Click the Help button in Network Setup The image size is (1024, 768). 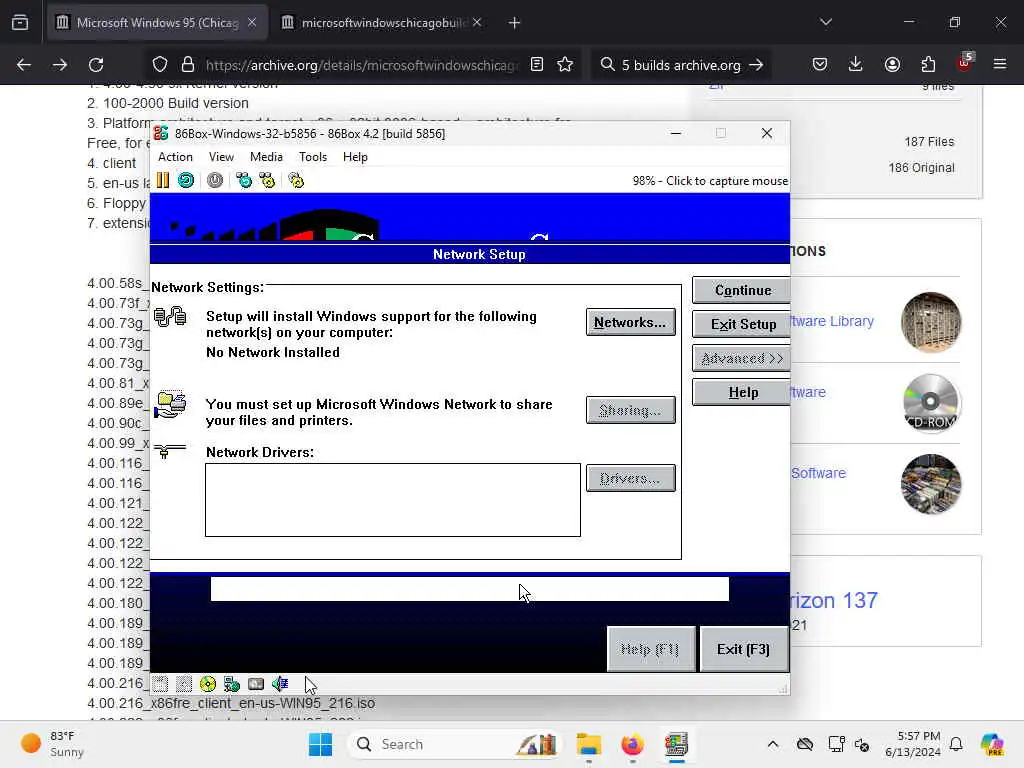click(741, 392)
